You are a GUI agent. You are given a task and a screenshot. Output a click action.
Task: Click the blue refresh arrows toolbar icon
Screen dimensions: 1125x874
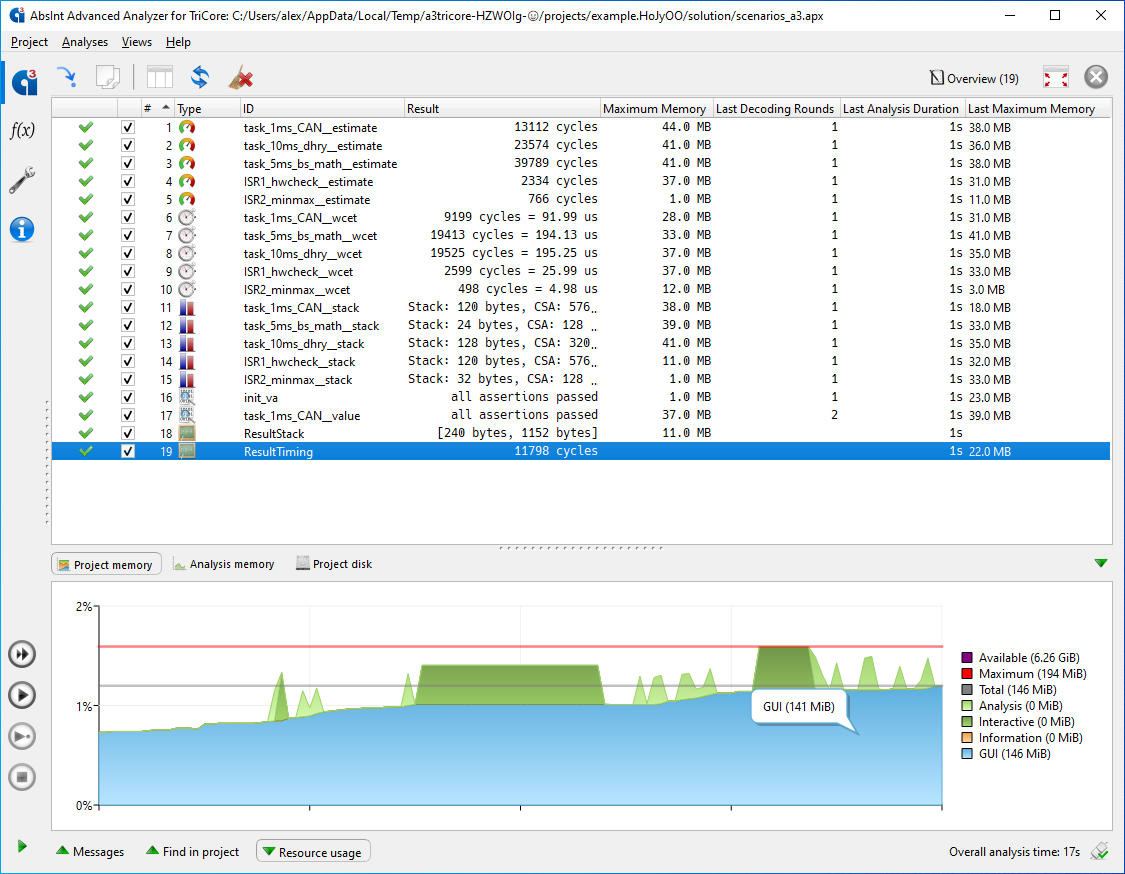coord(200,77)
